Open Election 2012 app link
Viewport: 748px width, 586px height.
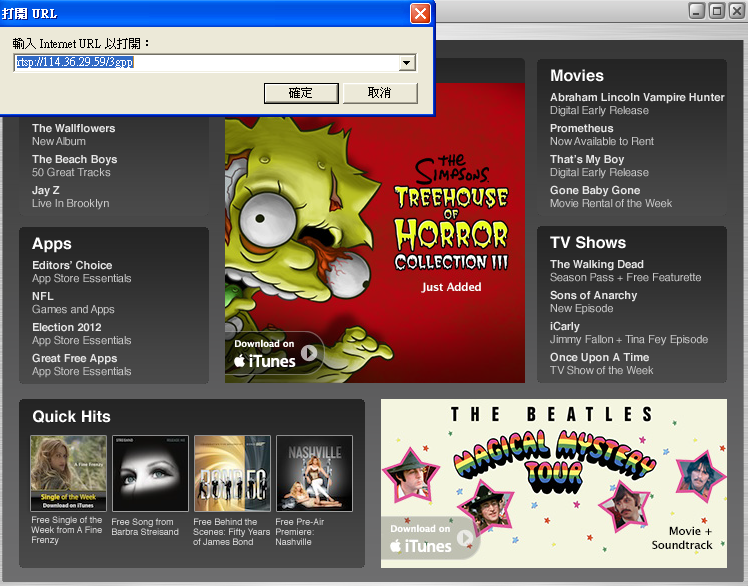(82, 334)
